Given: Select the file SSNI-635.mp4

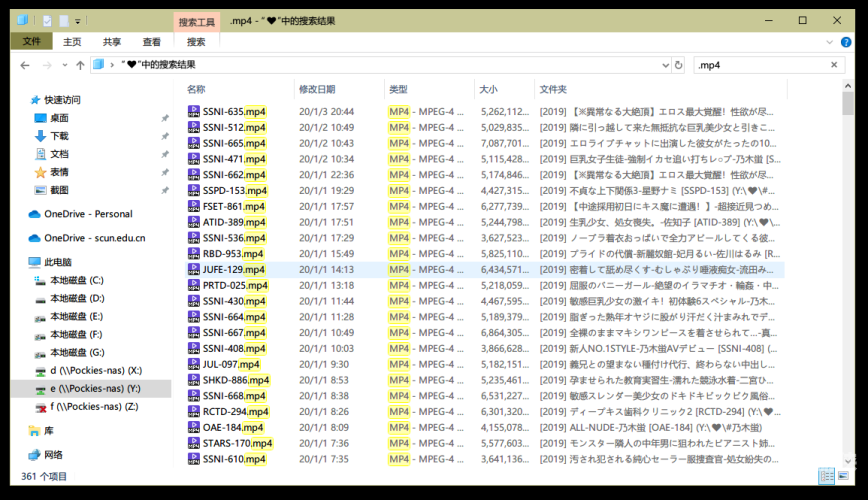Looking at the screenshot, I should [234, 112].
